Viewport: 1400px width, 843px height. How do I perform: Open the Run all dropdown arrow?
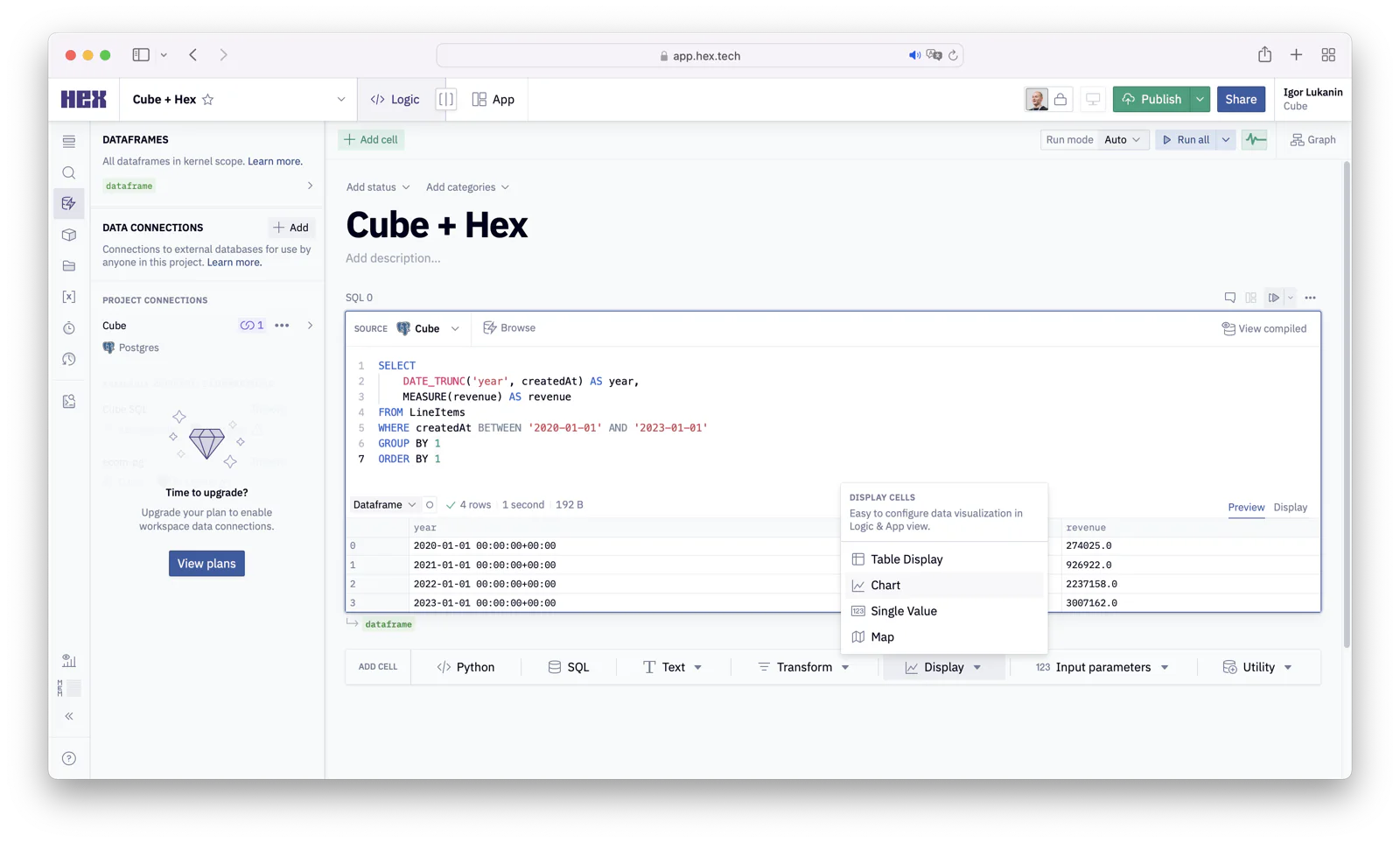pos(1226,139)
